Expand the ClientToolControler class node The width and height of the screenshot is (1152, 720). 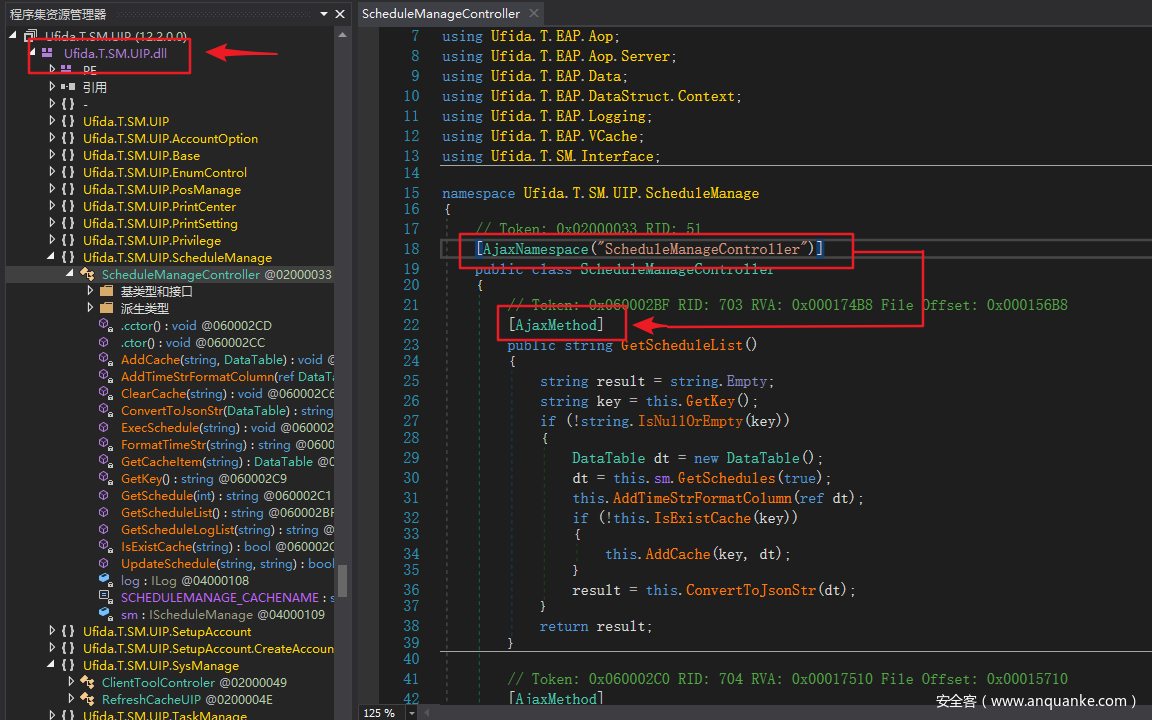coord(70,683)
